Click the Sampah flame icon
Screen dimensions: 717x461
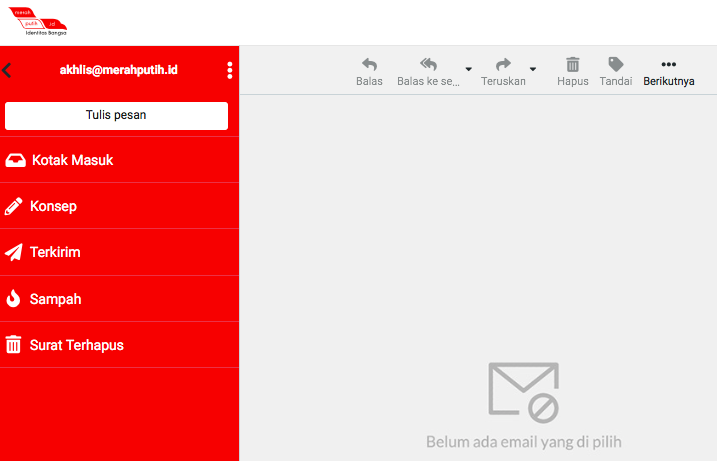13,298
